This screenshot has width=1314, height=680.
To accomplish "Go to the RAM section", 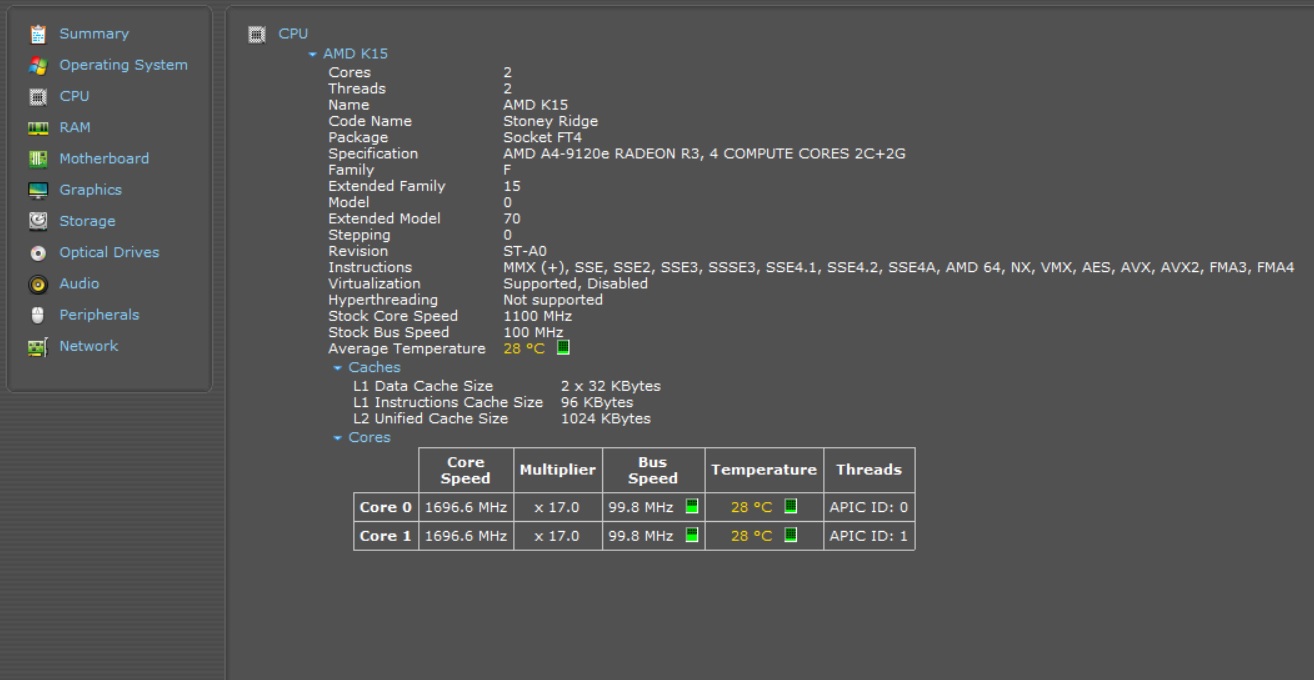I will coord(75,128).
